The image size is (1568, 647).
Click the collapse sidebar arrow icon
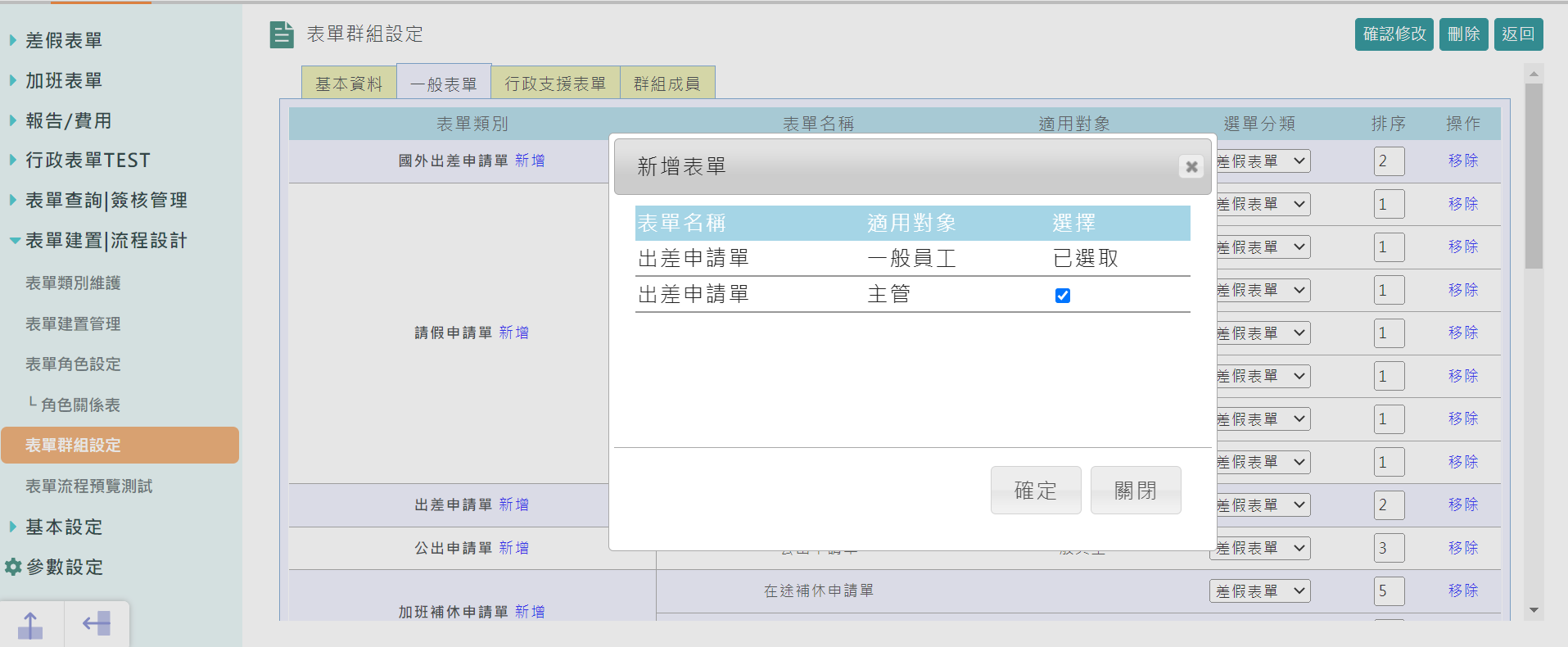coord(97,624)
